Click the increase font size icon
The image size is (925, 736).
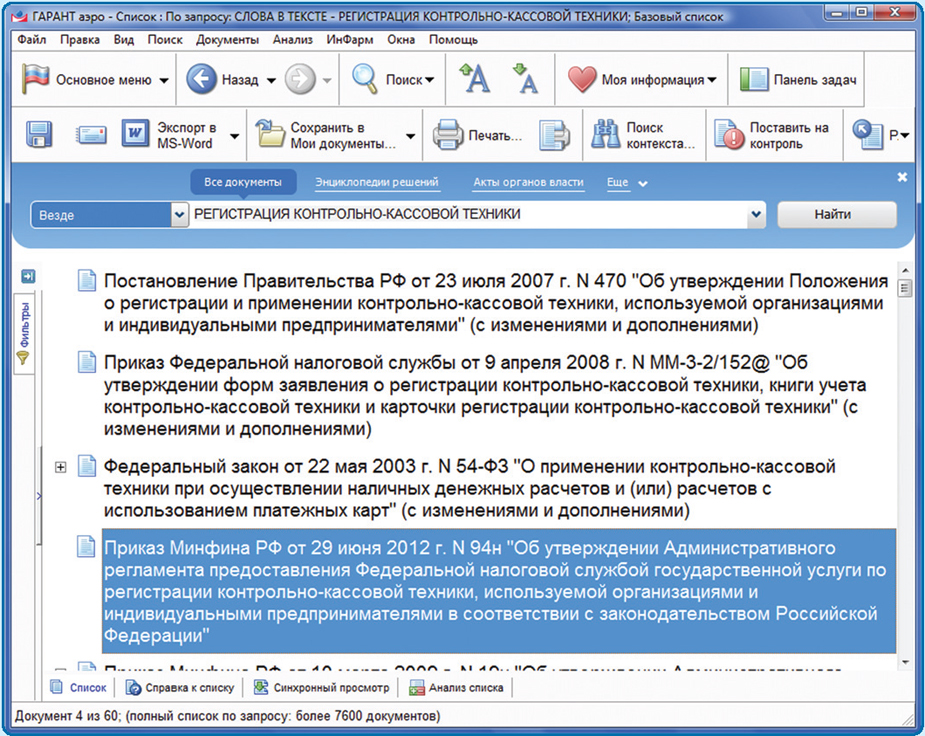point(473,80)
